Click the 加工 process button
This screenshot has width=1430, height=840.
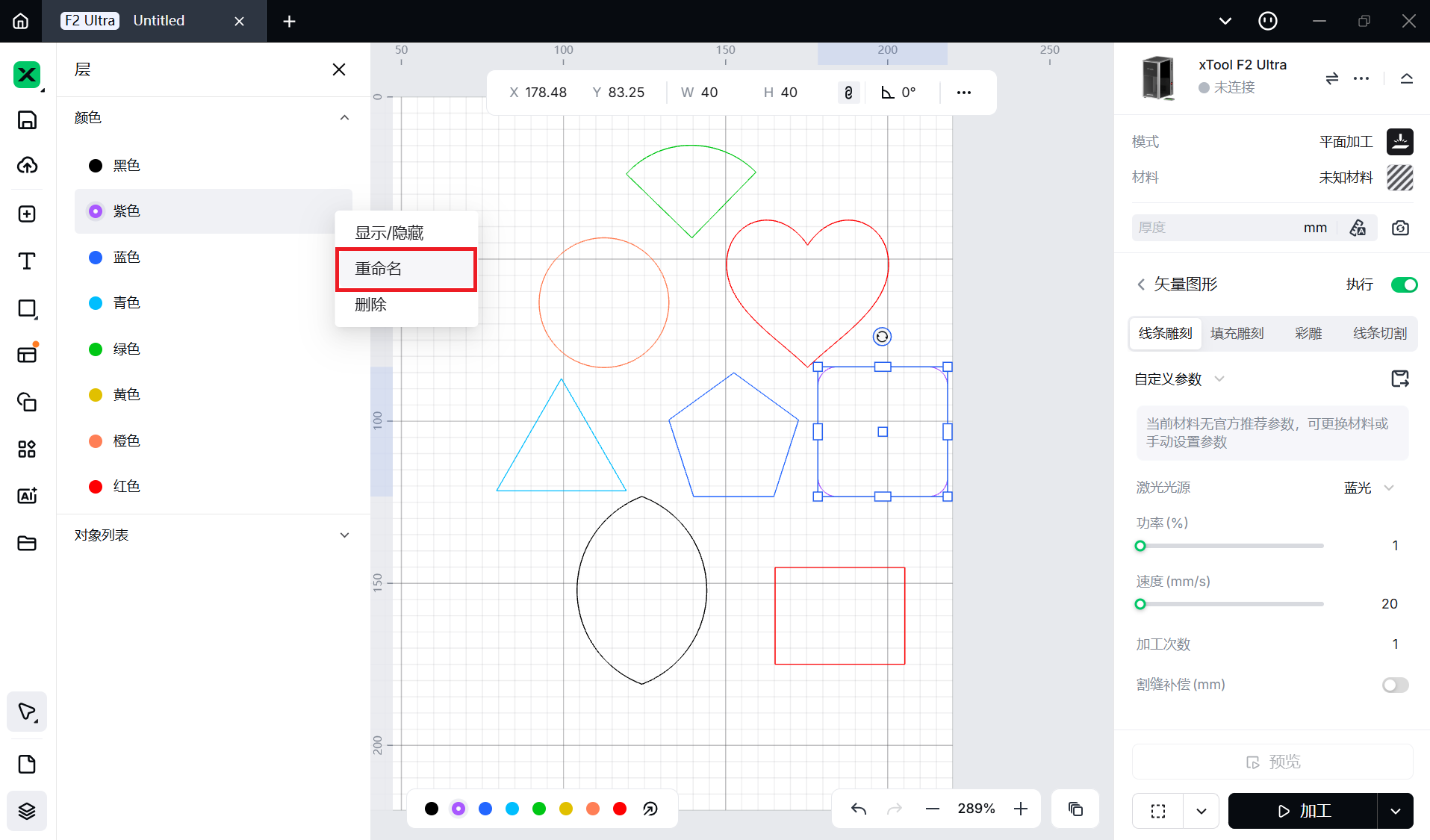(1303, 811)
